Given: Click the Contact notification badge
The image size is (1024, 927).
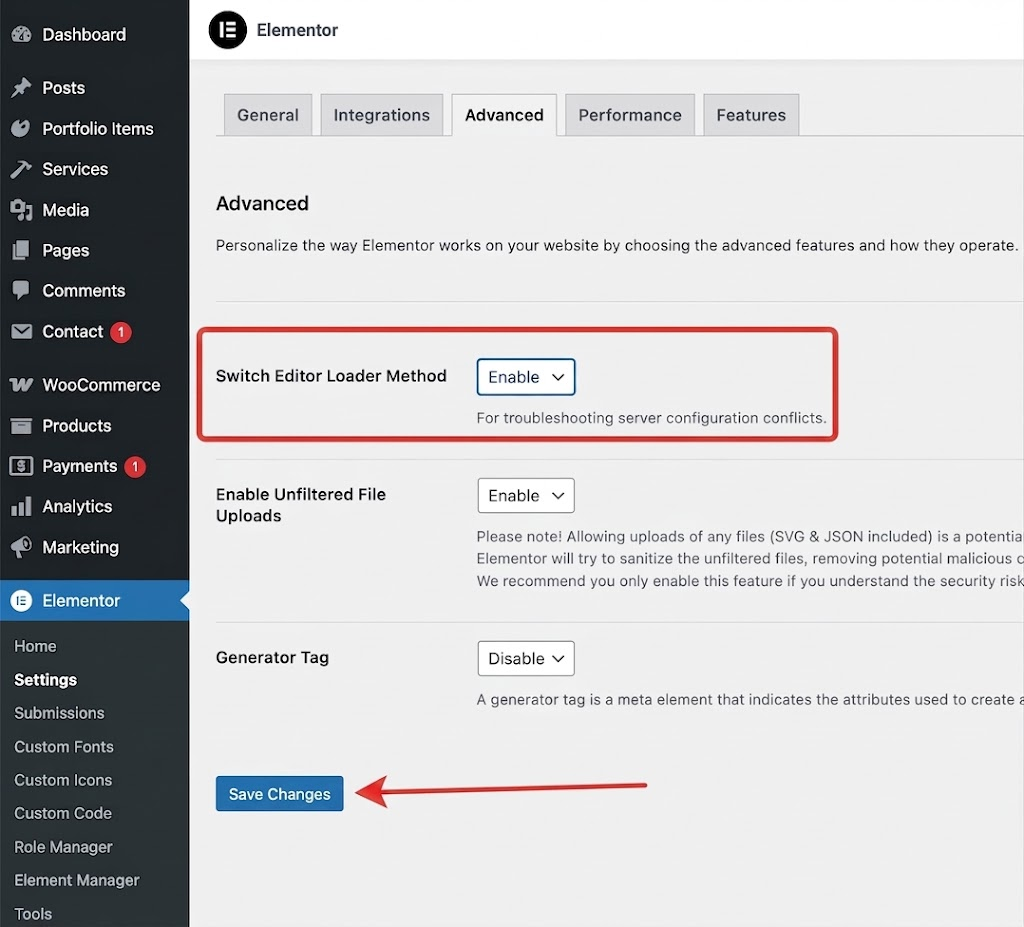Looking at the screenshot, I should pos(121,332).
